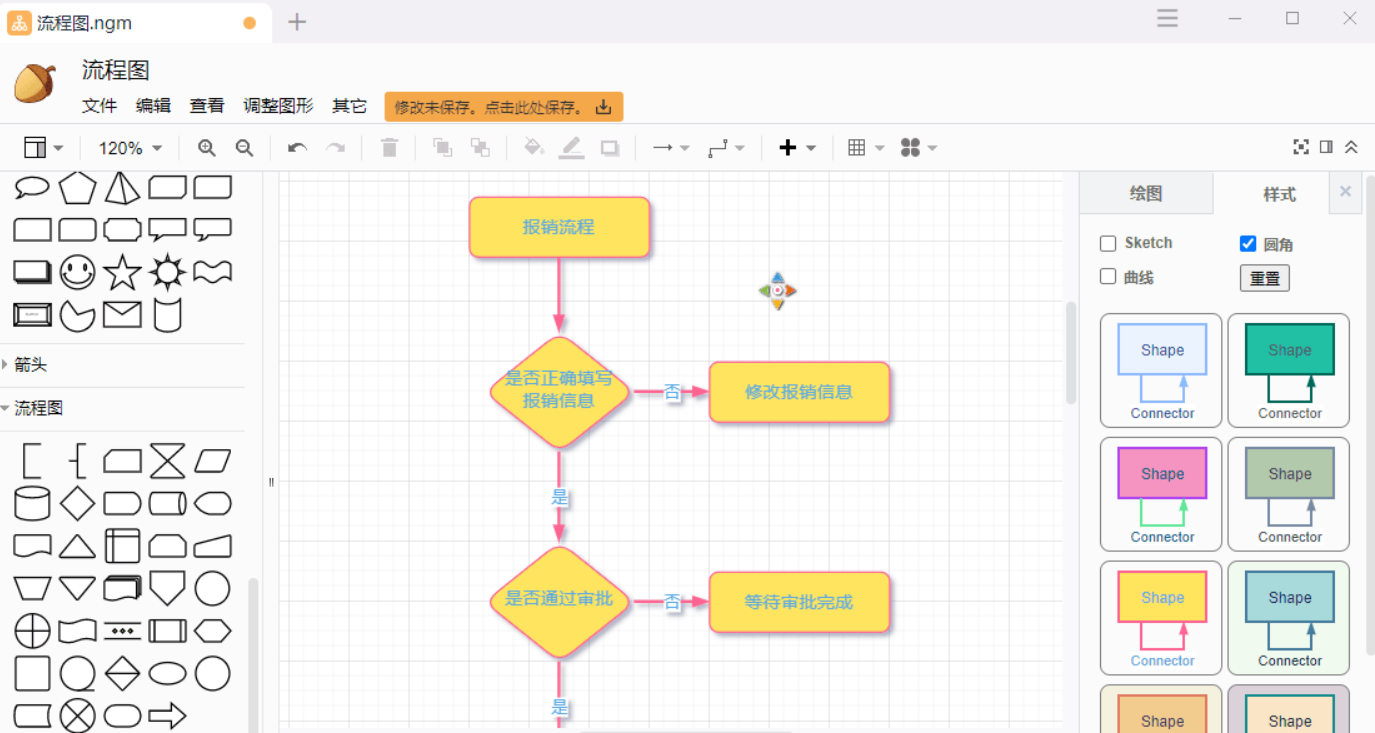Viewport: 1375px width, 733px height.
Task: Open the four-shapes dropdown in toolbar
Action: 919,148
